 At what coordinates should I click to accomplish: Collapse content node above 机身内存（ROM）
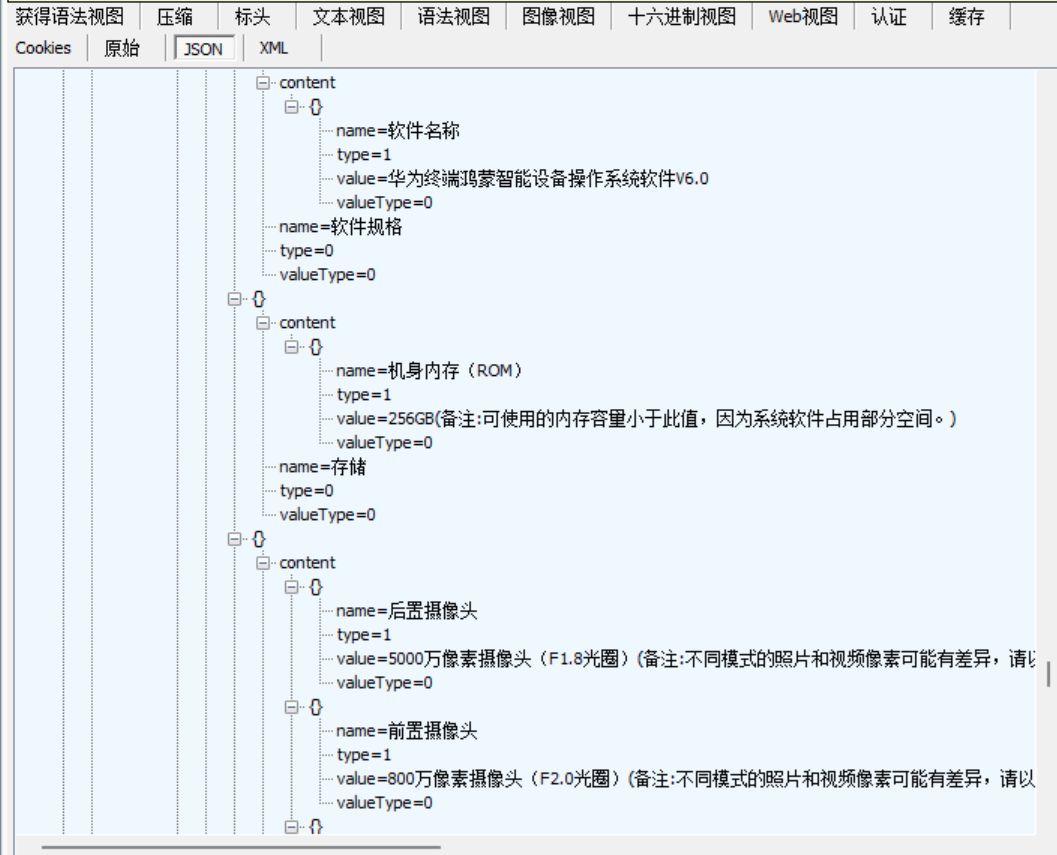click(x=263, y=323)
